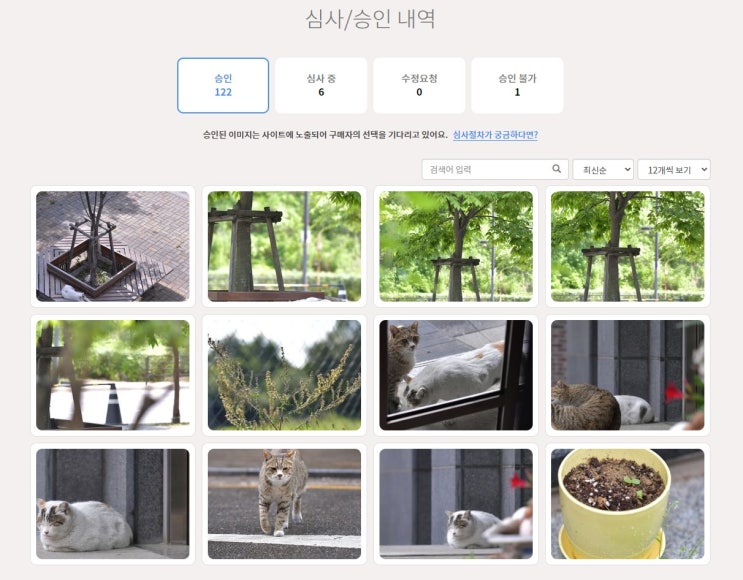The width and height of the screenshot is (743, 580).
Task: Switch to the 심사 중 tab
Action: tap(321, 85)
